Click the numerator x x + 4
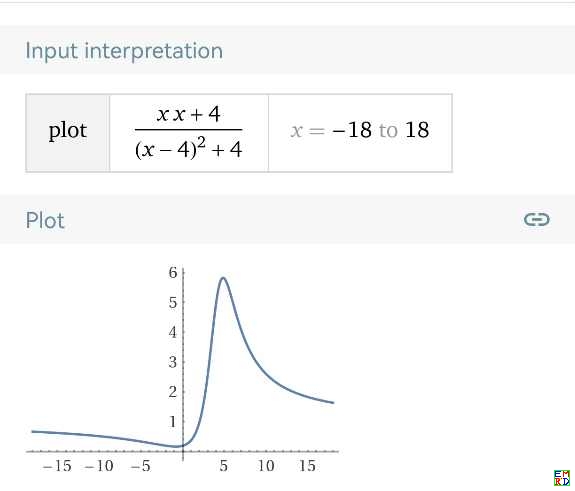Viewport: 575px width, 491px height. (188, 114)
